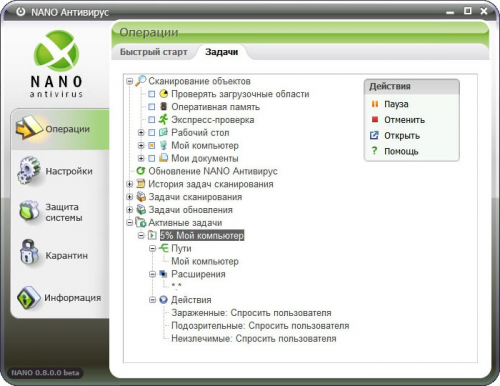Expand the Мой компьютер scan node
This screenshot has width=500, height=386.
(x=141, y=145)
